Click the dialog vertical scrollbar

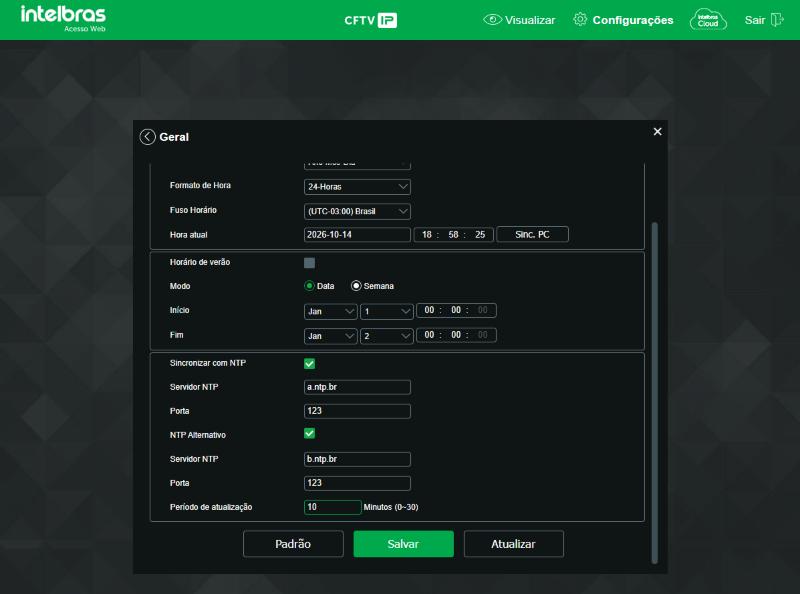pyautogui.click(x=655, y=393)
